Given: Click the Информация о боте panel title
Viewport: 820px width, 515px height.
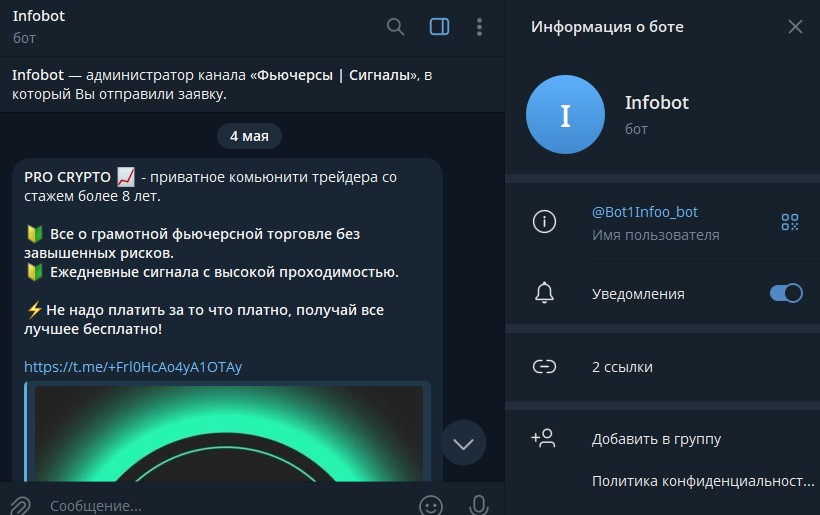Looking at the screenshot, I should click(x=607, y=27).
